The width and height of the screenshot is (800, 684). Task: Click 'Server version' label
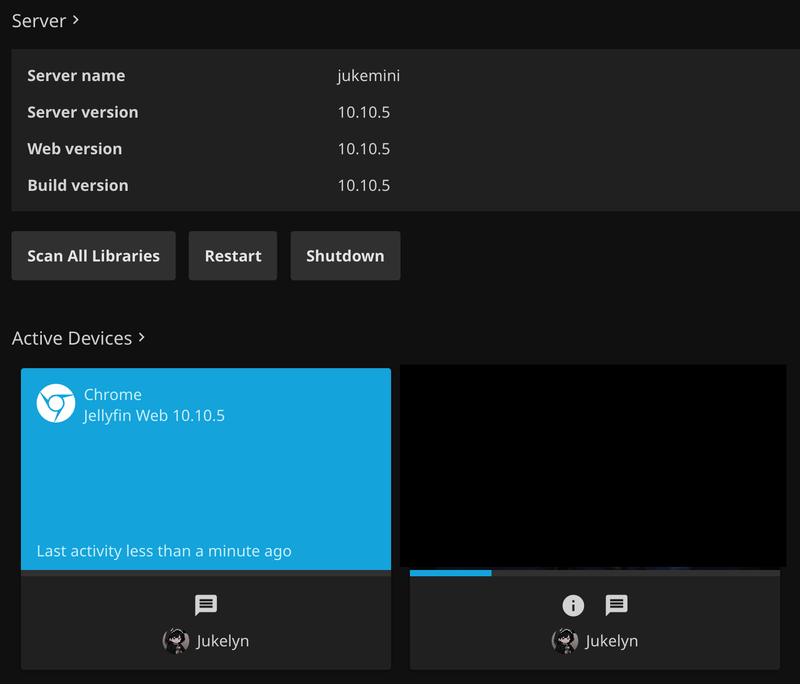[x=83, y=112]
